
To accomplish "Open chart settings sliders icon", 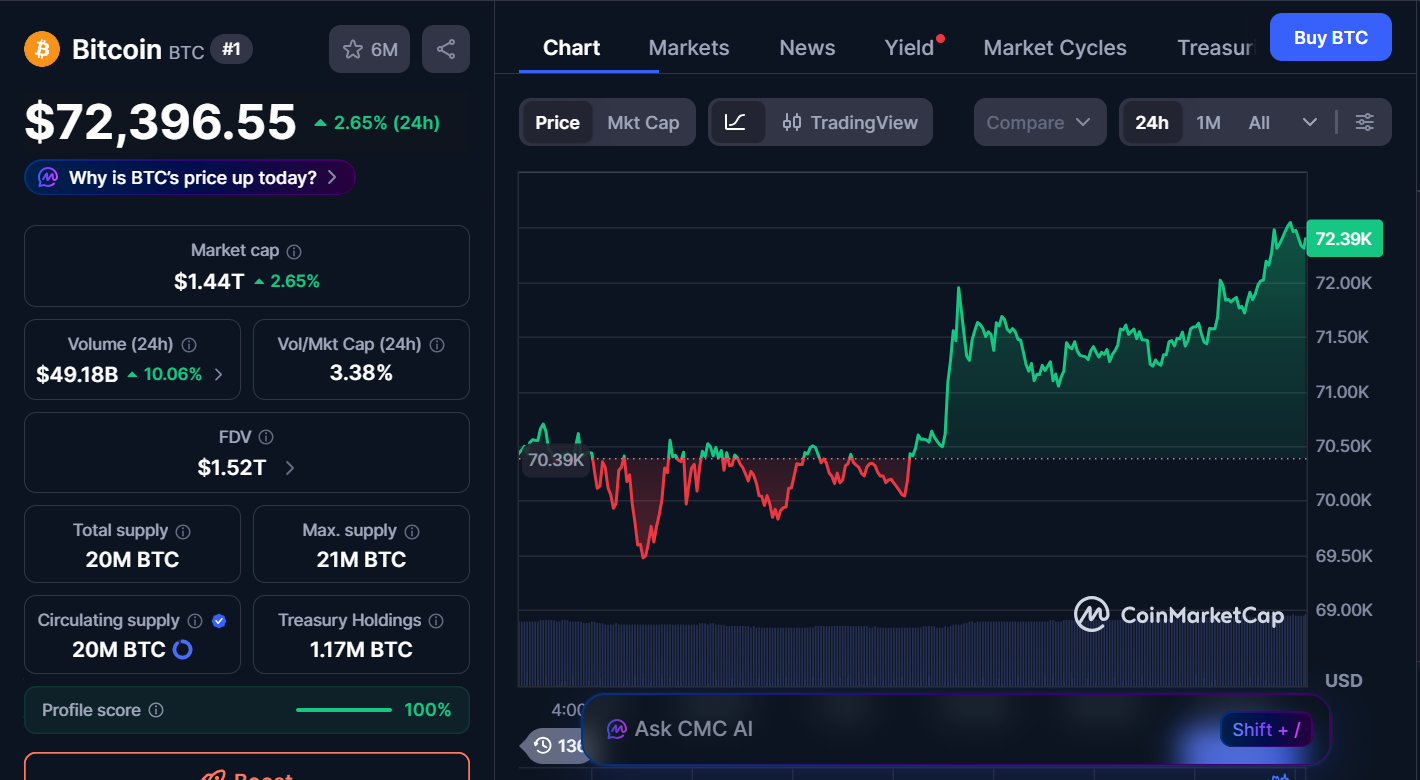I will 1364,122.
